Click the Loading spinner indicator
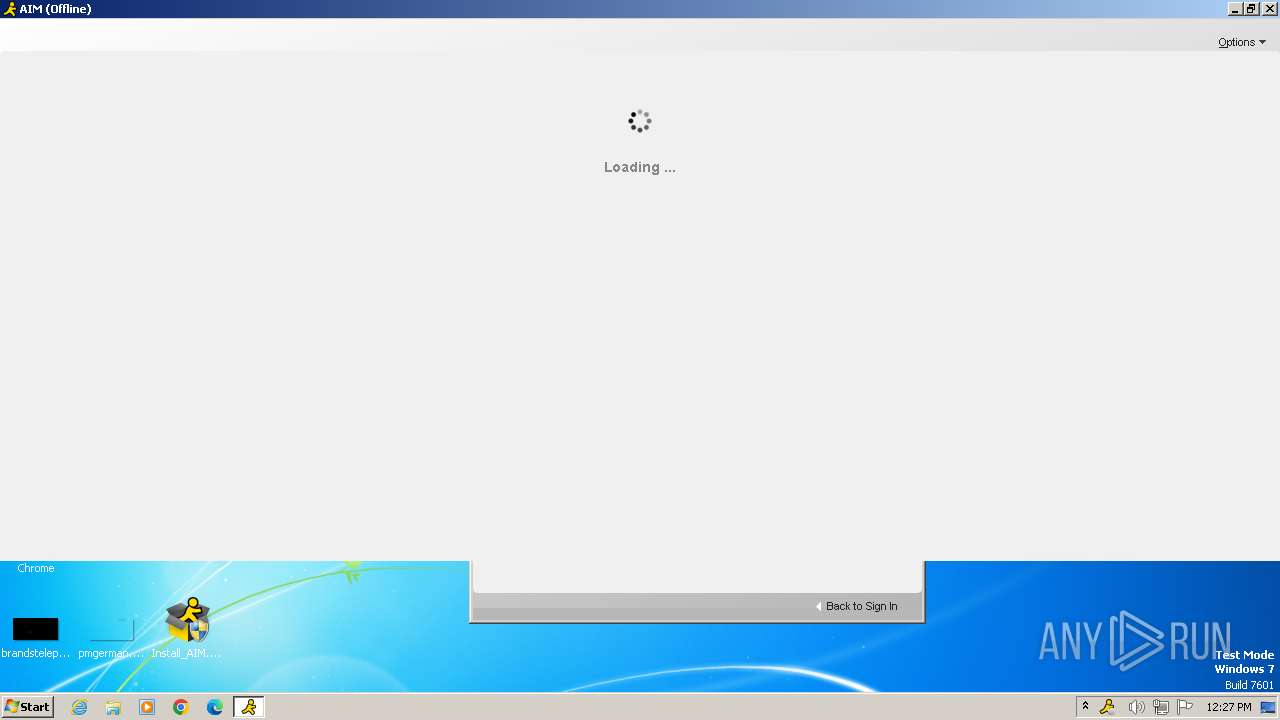Screen dimensions: 1280x720 pos(640,121)
